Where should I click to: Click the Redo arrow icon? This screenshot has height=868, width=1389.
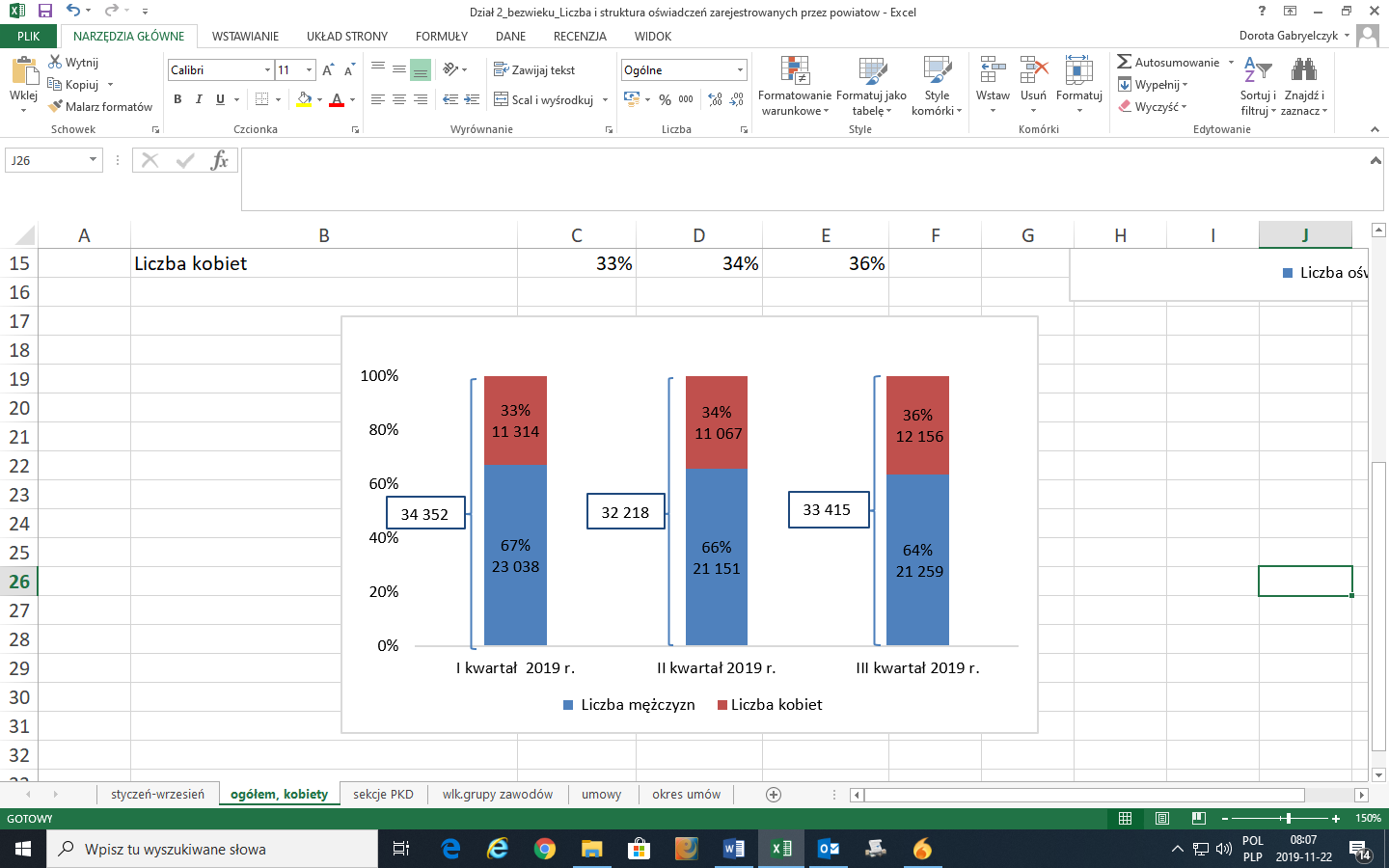(111, 11)
